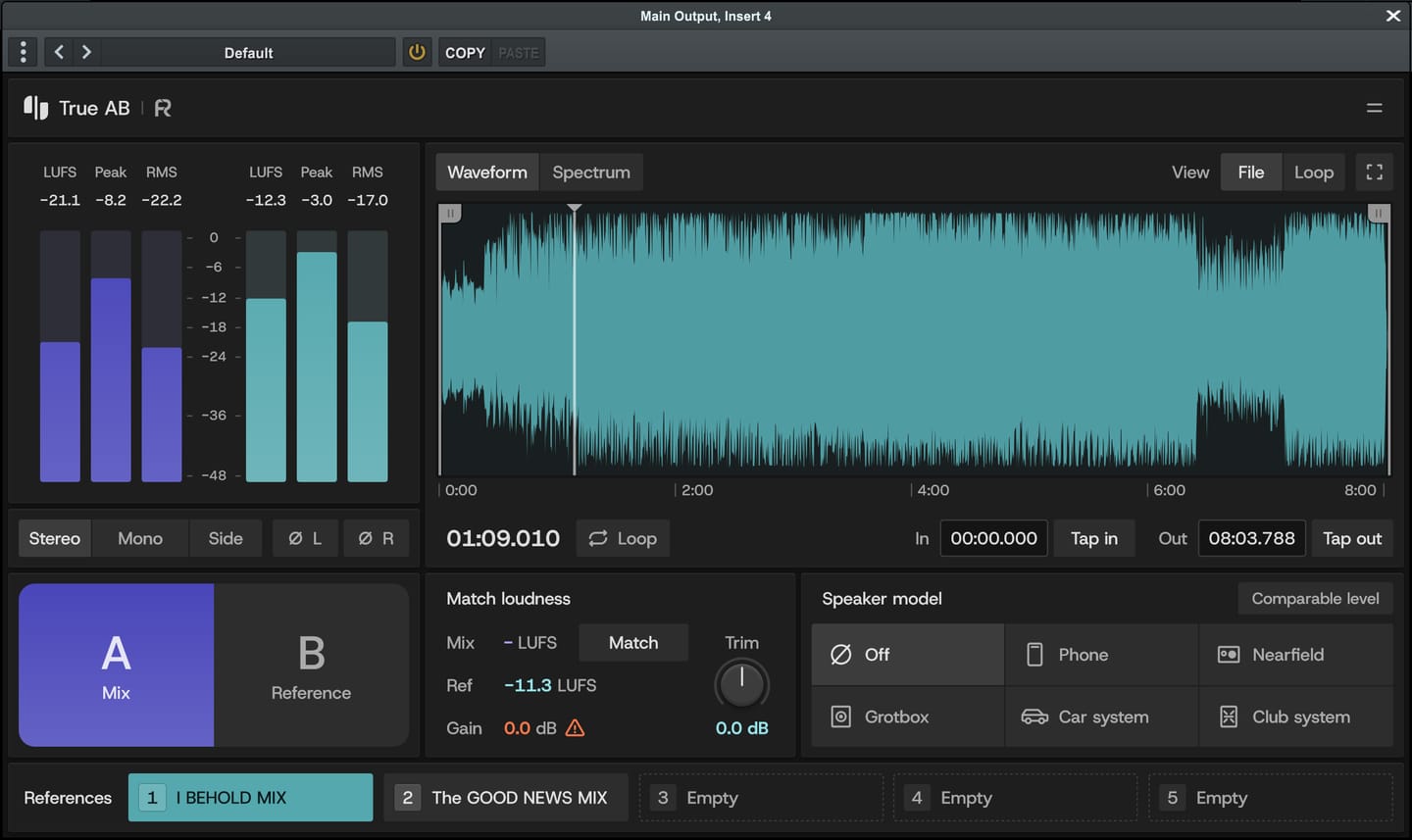This screenshot has height=840, width=1412.
Task: Toggle the Loop playback button
Action: tap(623, 538)
